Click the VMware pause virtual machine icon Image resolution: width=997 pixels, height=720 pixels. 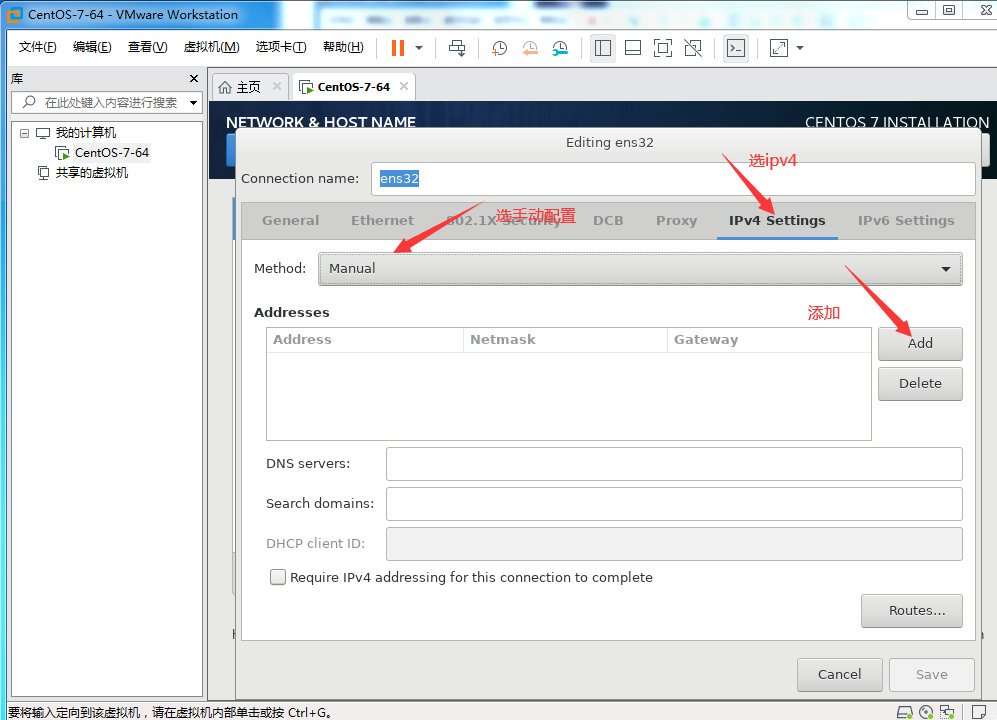click(x=398, y=48)
